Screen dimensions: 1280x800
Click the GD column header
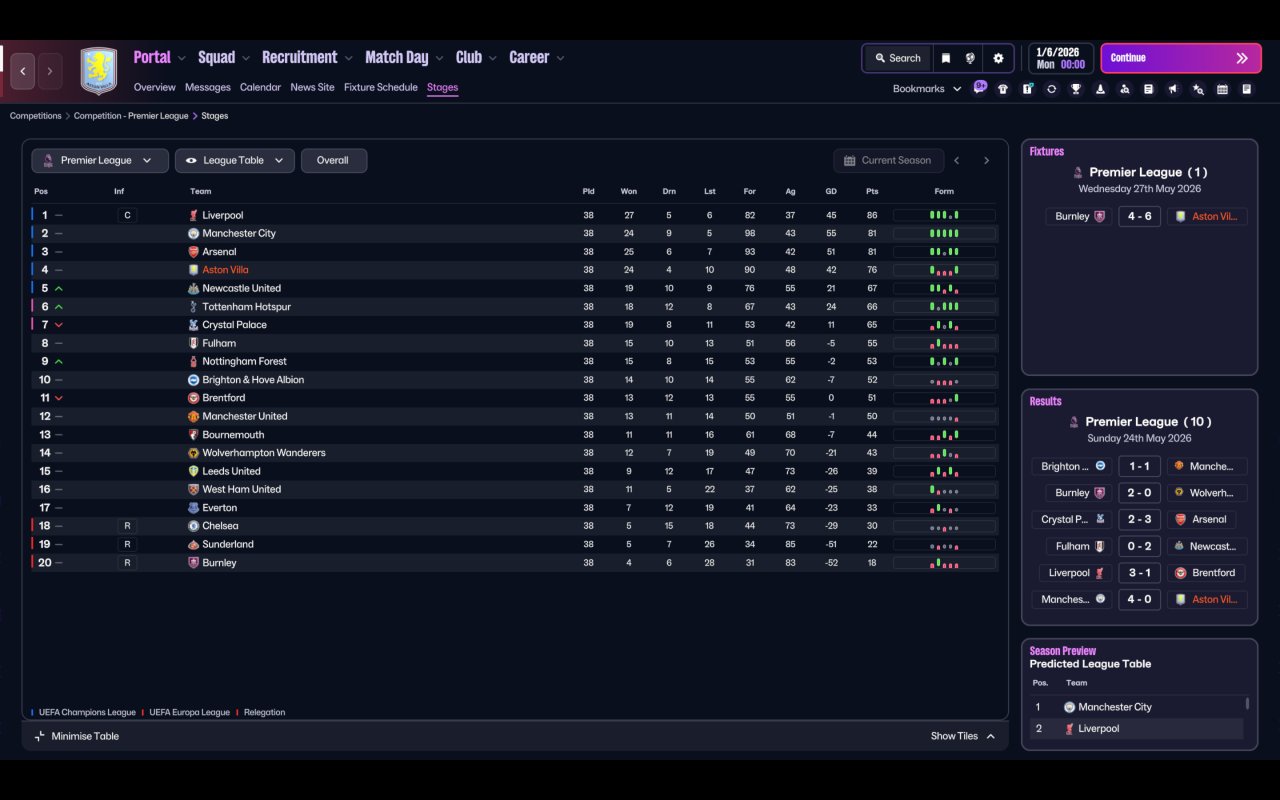[832, 191]
